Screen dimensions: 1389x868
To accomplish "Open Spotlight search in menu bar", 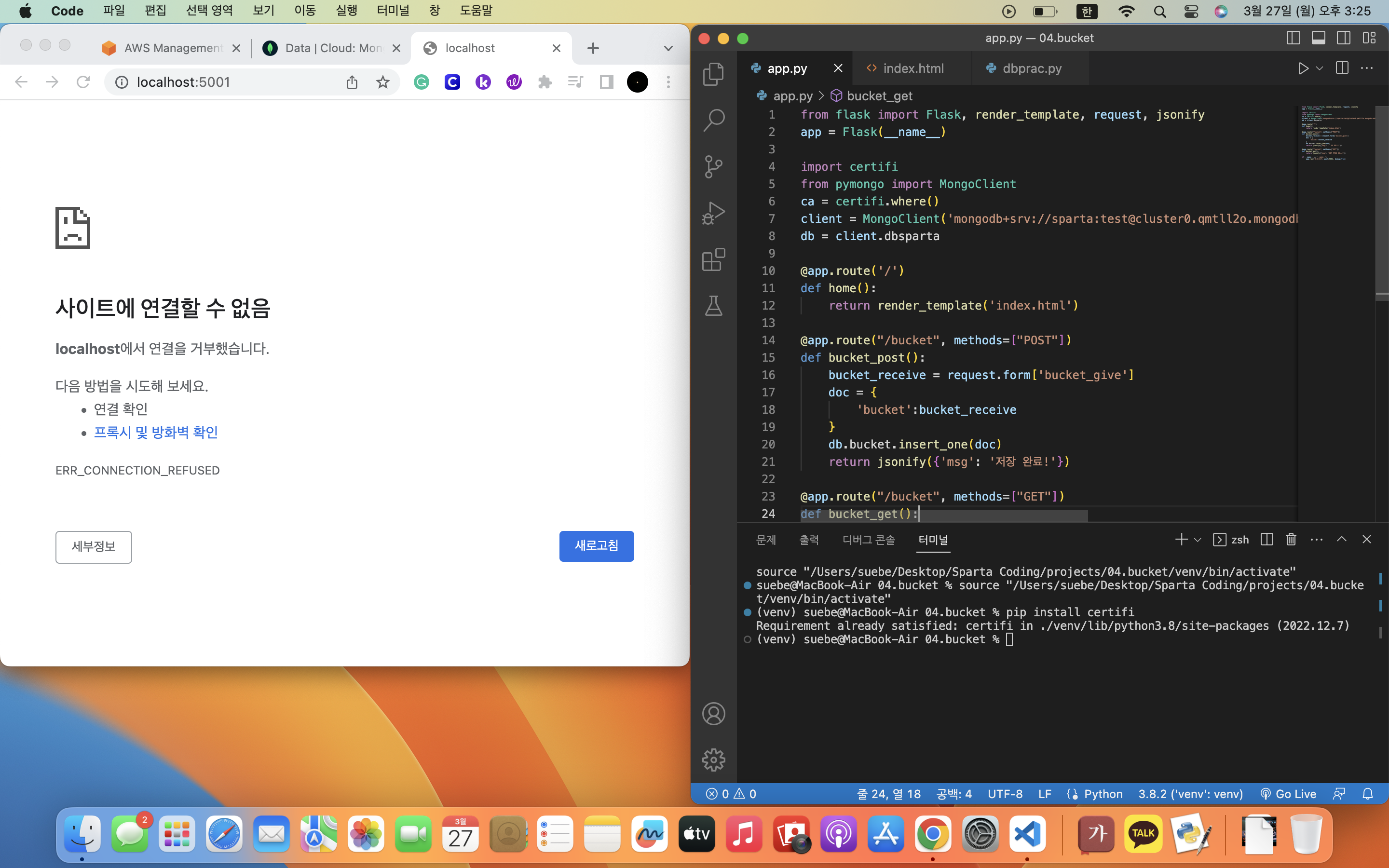I will (x=1159, y=11).
